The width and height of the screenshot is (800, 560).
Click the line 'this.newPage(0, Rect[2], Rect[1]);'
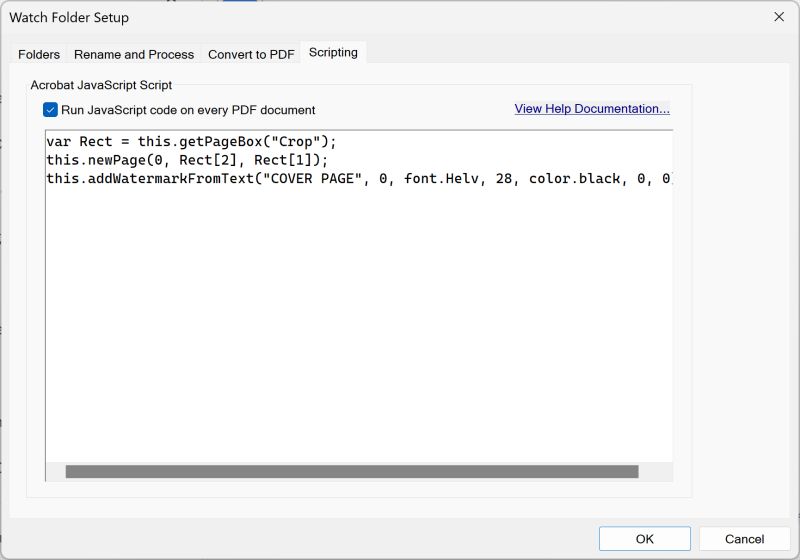(x=187, y=160)
